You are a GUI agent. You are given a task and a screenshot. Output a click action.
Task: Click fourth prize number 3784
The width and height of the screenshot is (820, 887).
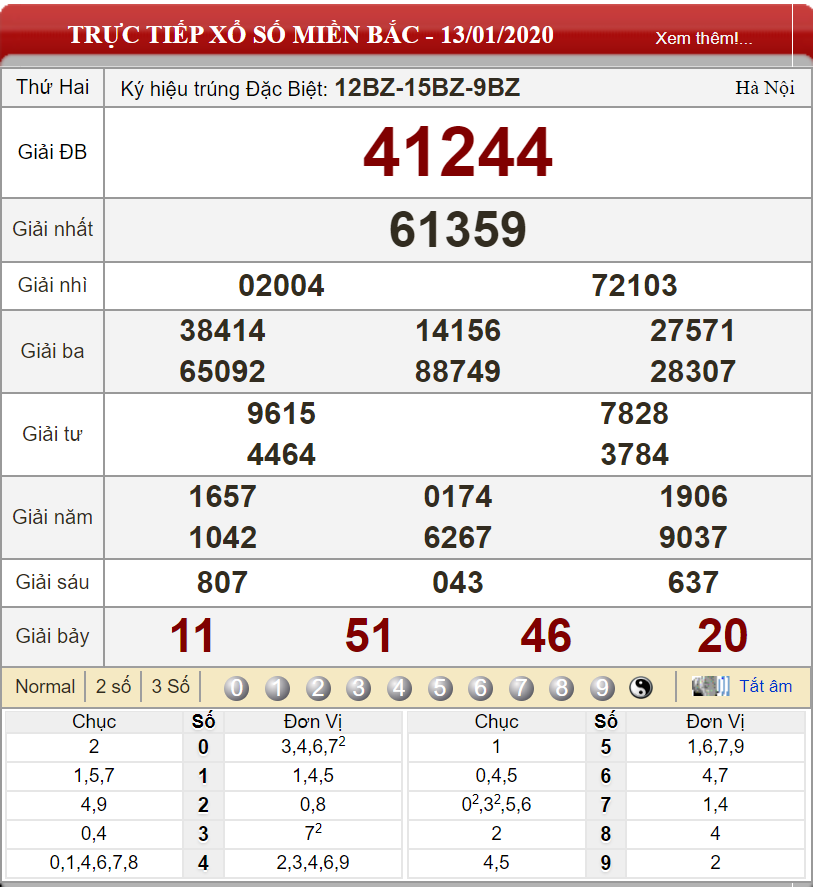pos(635,455)
